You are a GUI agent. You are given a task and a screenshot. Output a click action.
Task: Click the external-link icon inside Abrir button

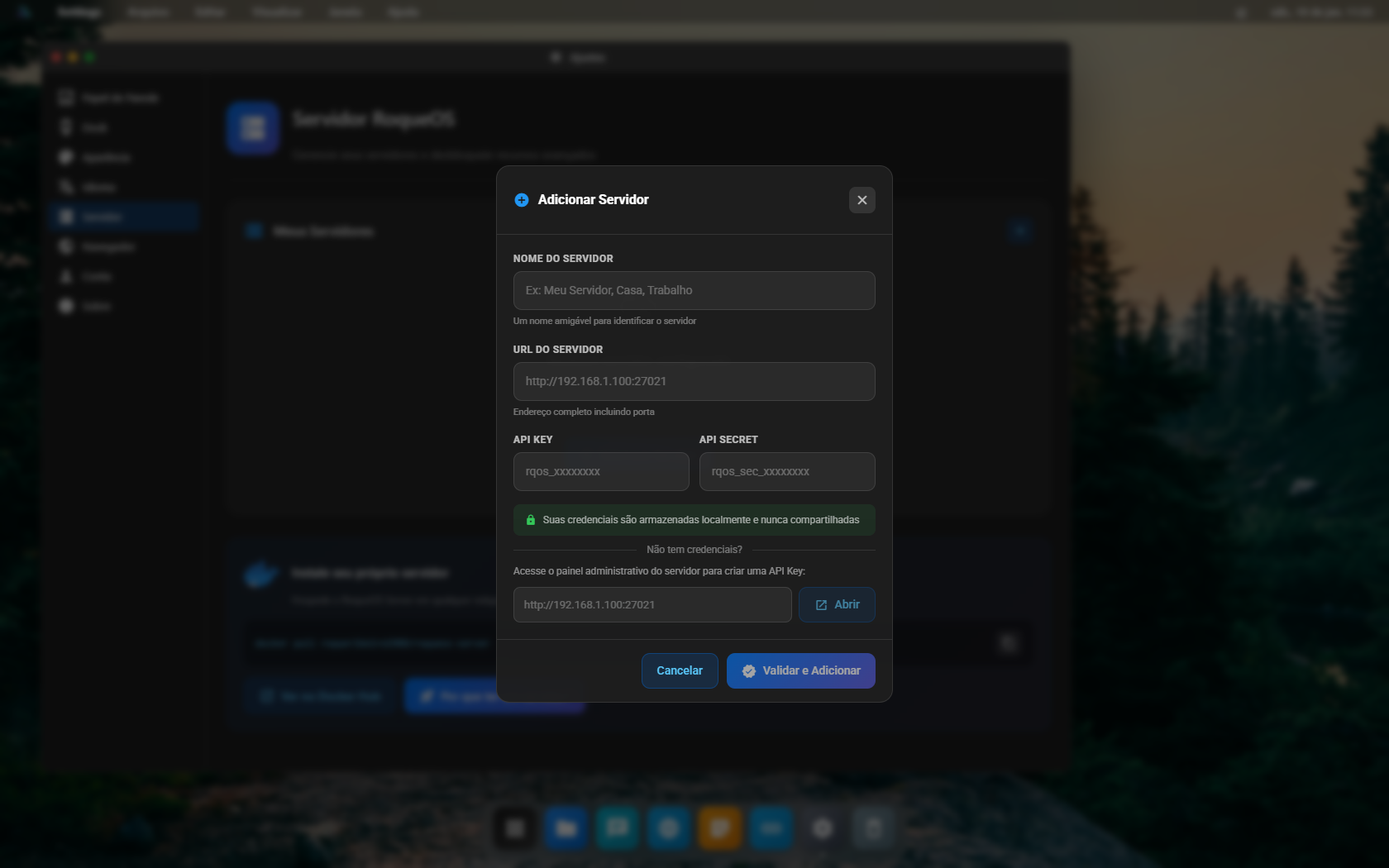821,605
